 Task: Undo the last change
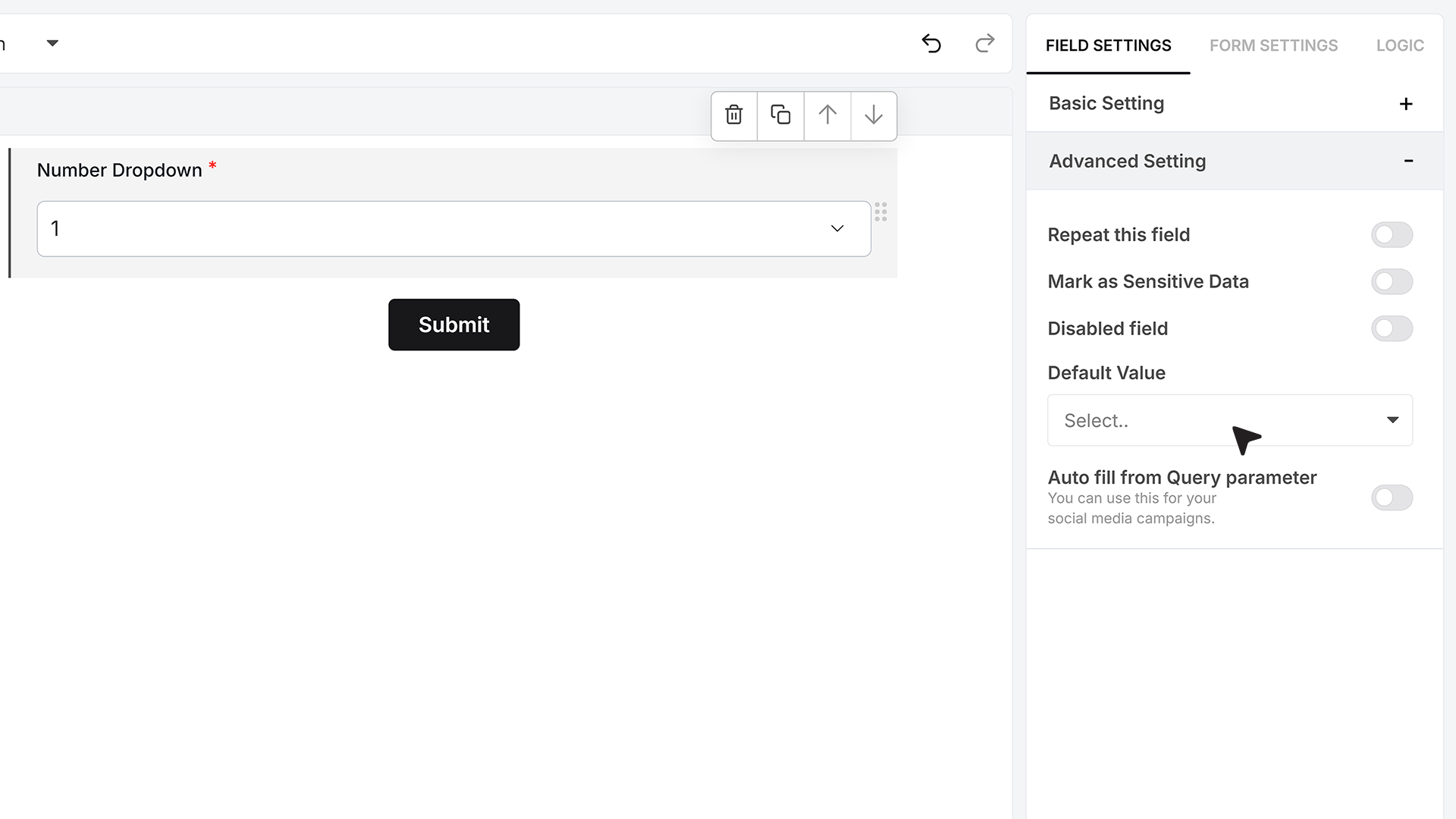tap(931, 44)
